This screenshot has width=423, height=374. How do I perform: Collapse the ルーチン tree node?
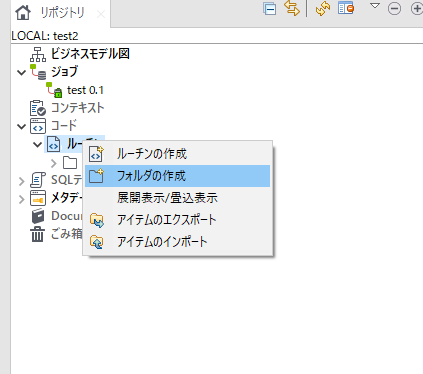pos(38,144)
